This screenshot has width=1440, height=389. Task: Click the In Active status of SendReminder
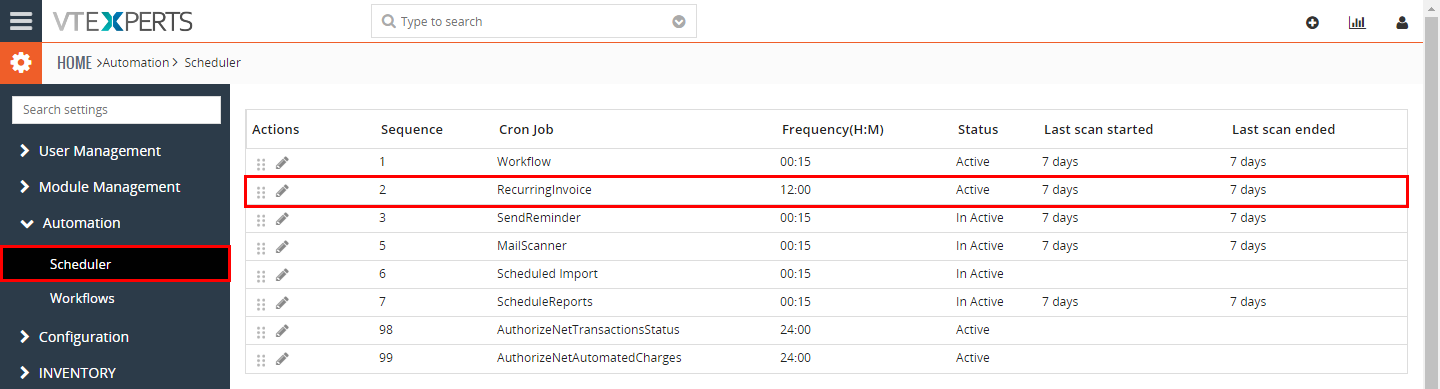(x=980, y=217)
